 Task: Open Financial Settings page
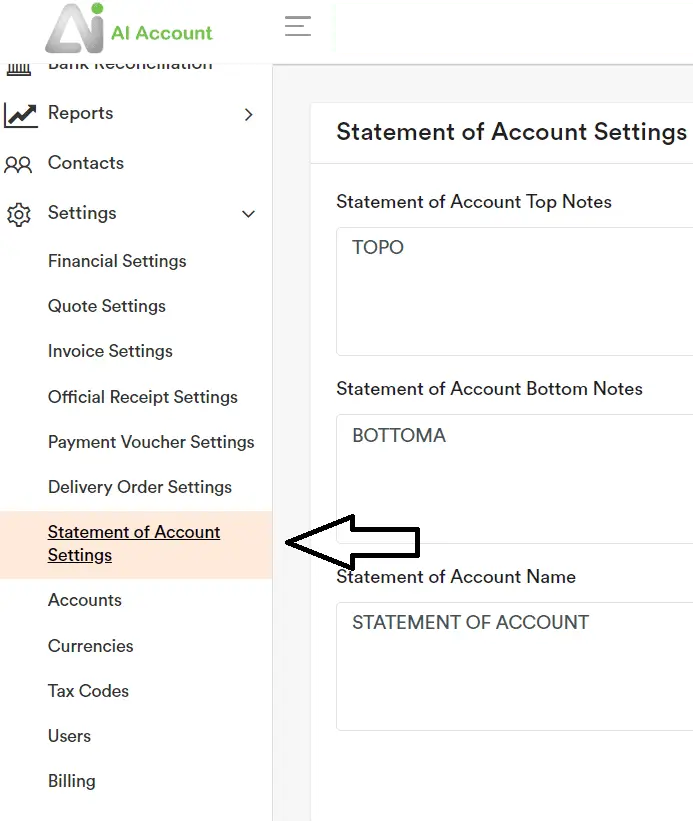pyautogui.click(x=117, y=261)
